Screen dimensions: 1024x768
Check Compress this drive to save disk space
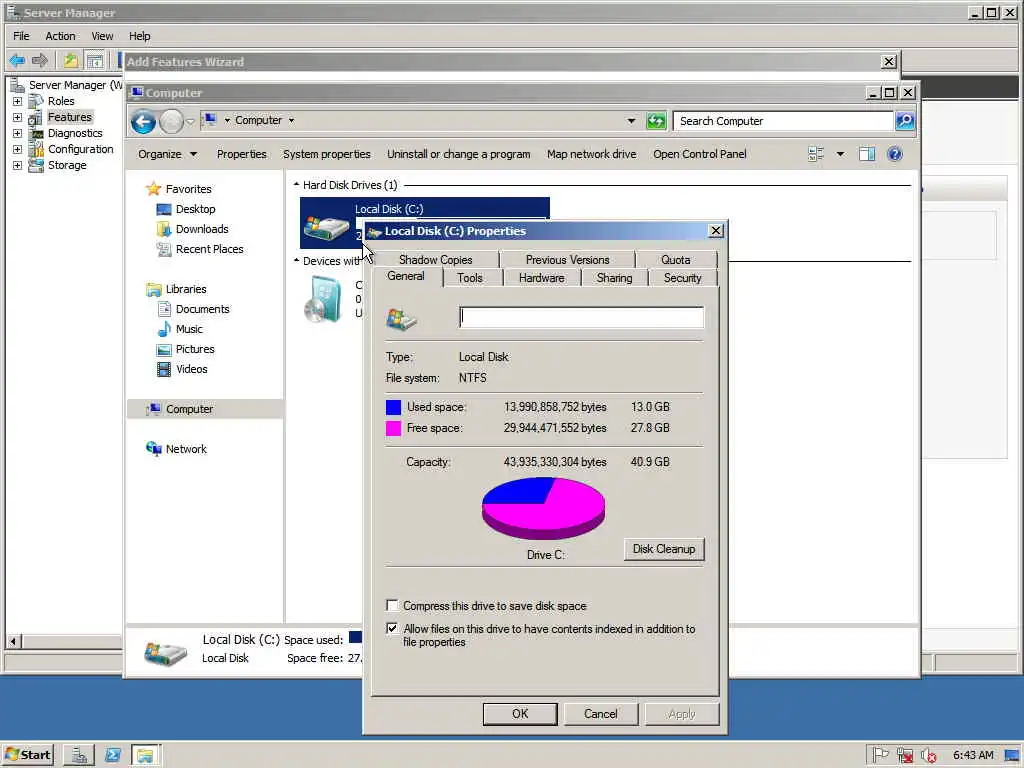(392, 605)
